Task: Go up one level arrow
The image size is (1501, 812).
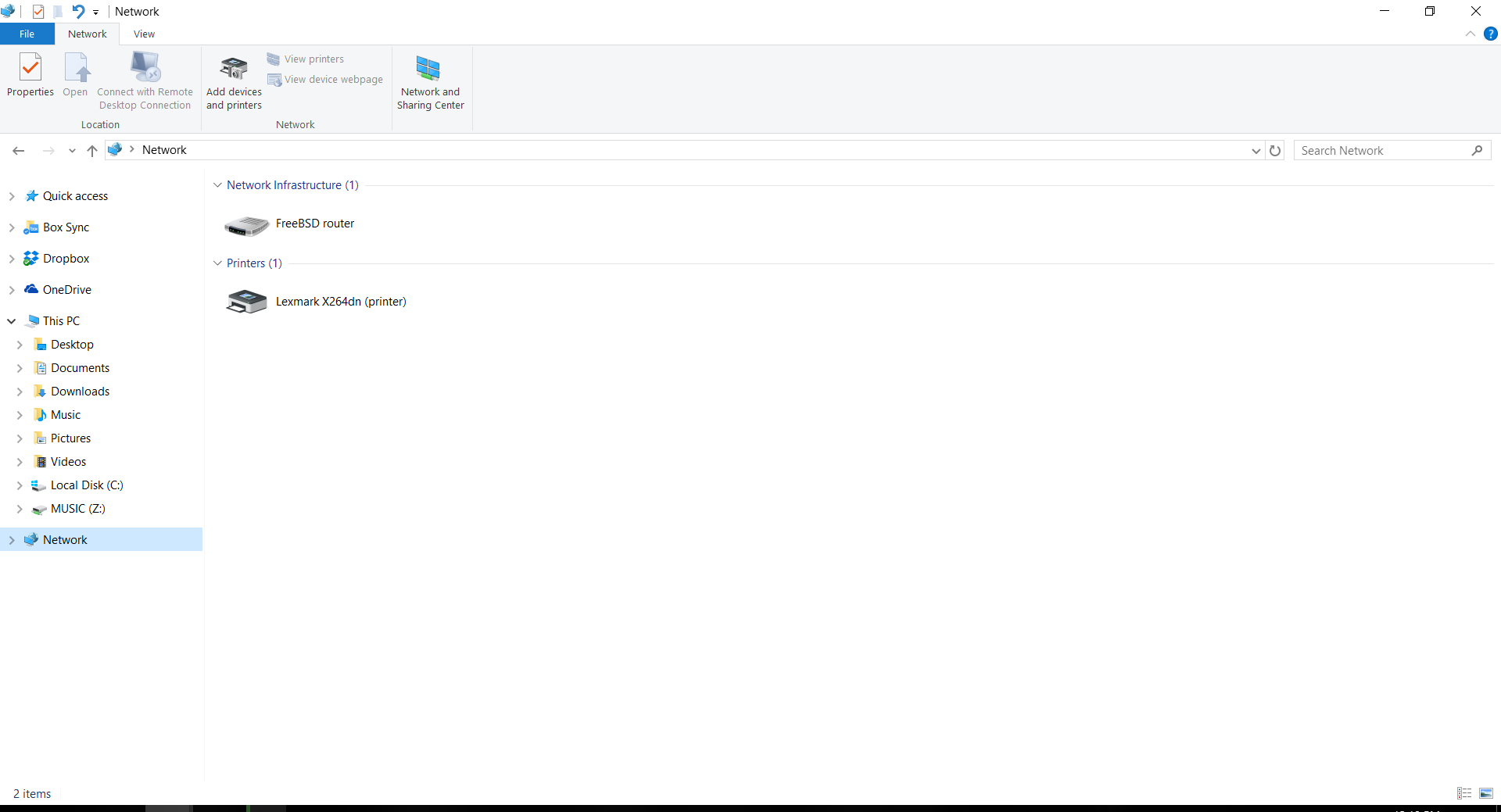Action: pos(92,151)
